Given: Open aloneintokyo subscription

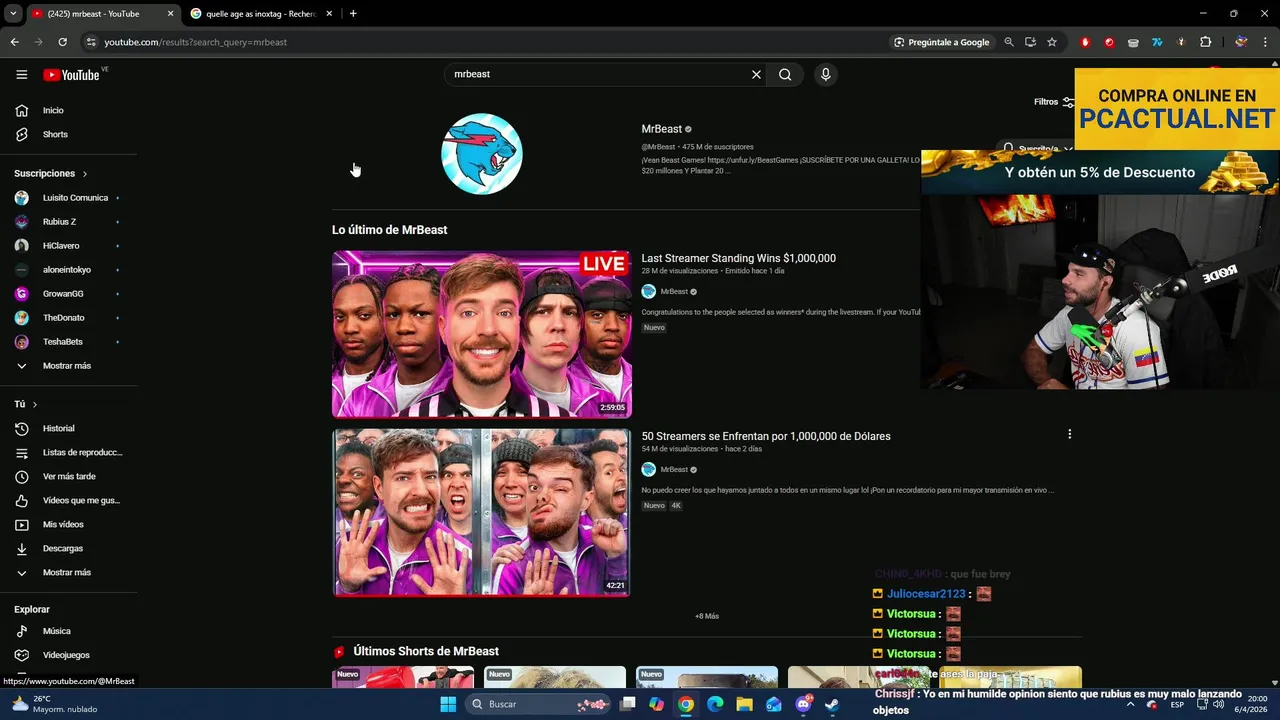Looking at the screenshot, I should (68, 270).
